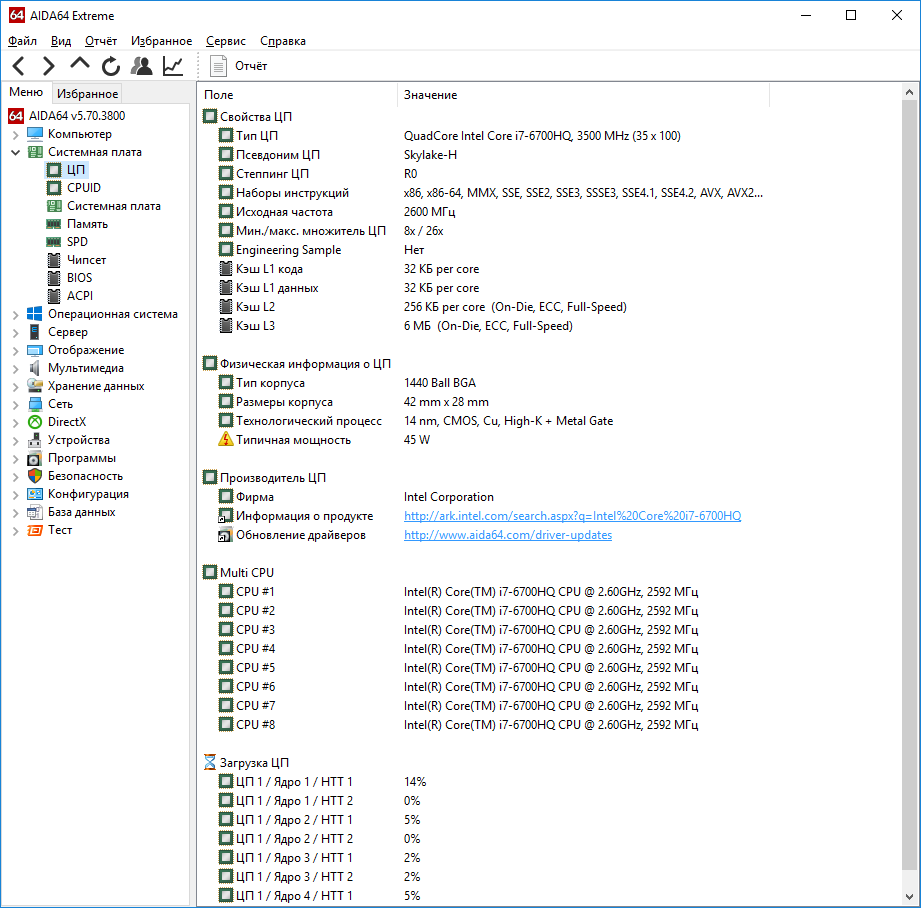The width and height of the screenshot is (921, 908).
Task: Click the warning icon beside Типичная мощность
Action: coord(226,439)
